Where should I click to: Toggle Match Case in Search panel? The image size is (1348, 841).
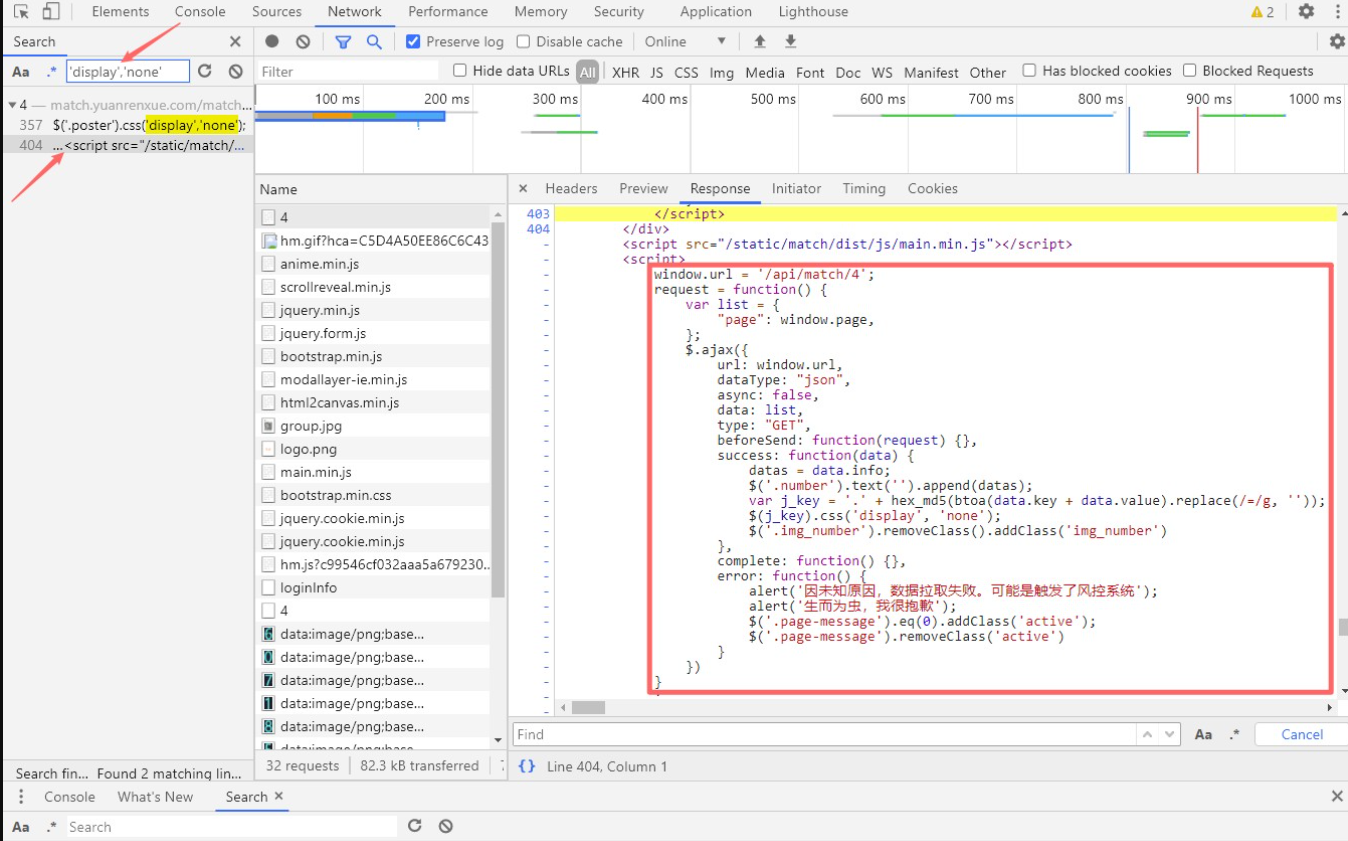[x=21, y=72]
